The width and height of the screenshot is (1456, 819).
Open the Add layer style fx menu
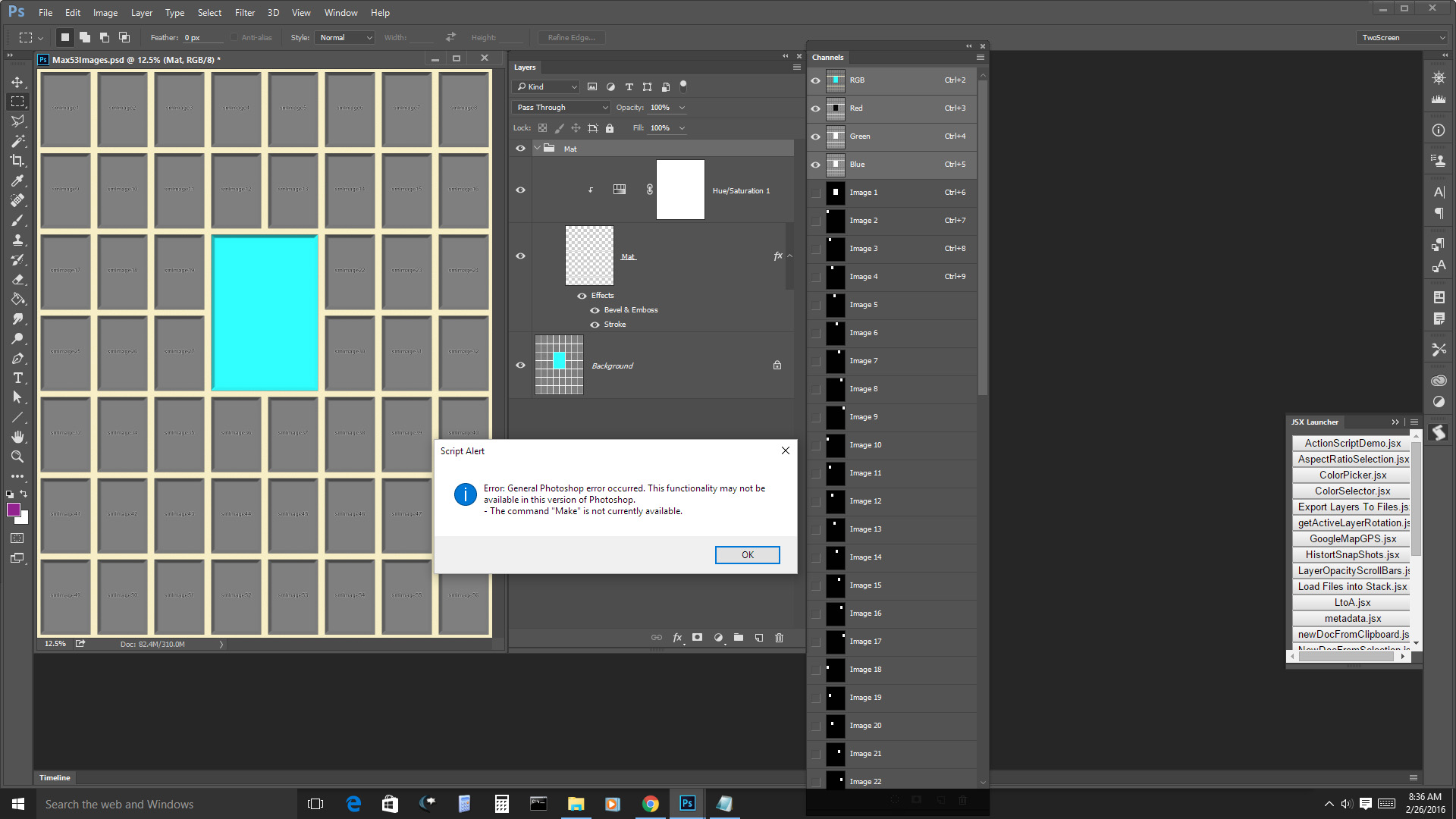point(677,638)
